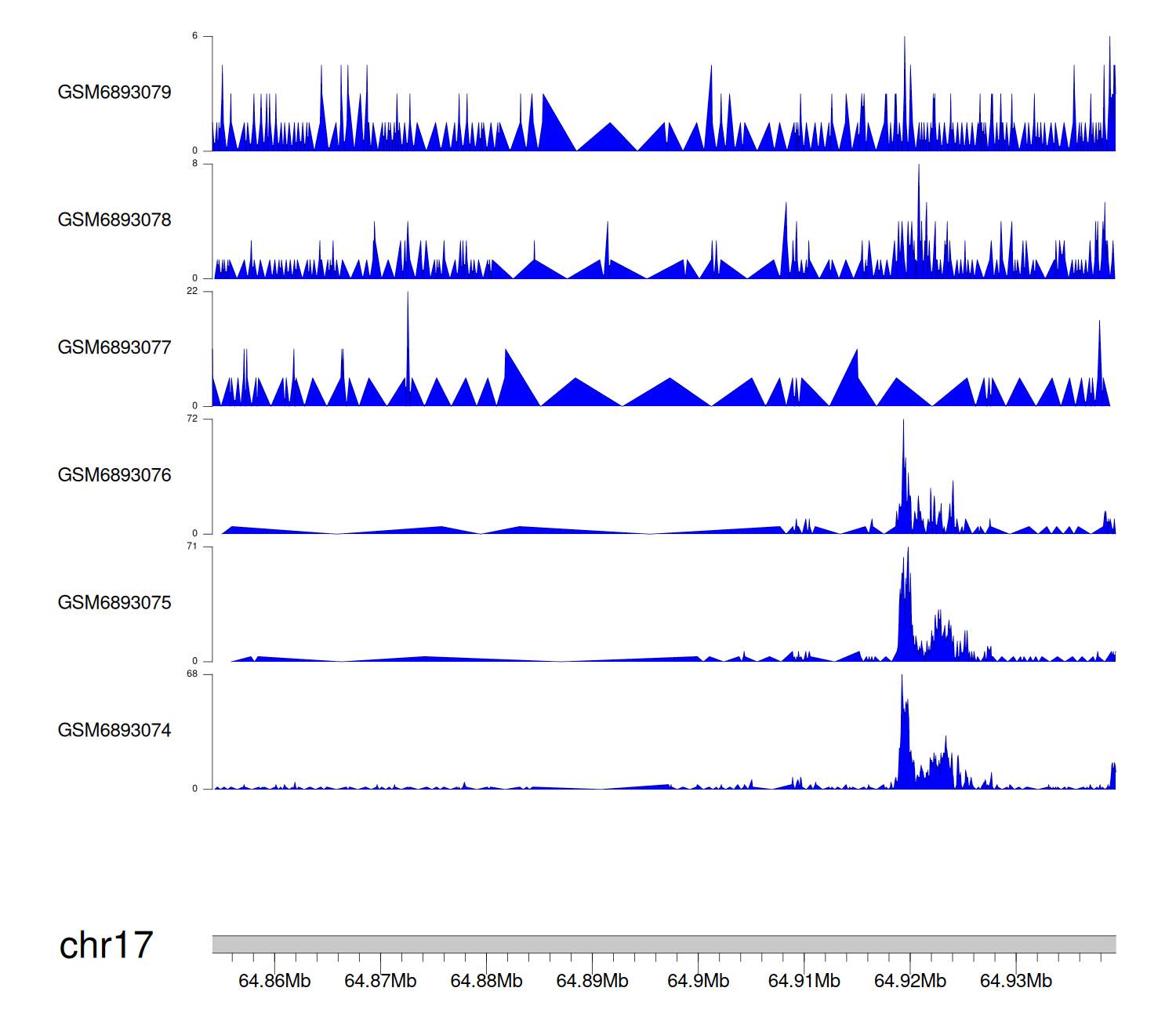Click the 64.86Mb axis position label
The width and height of the screenshot is (1176, 1035).
point(274,981)
